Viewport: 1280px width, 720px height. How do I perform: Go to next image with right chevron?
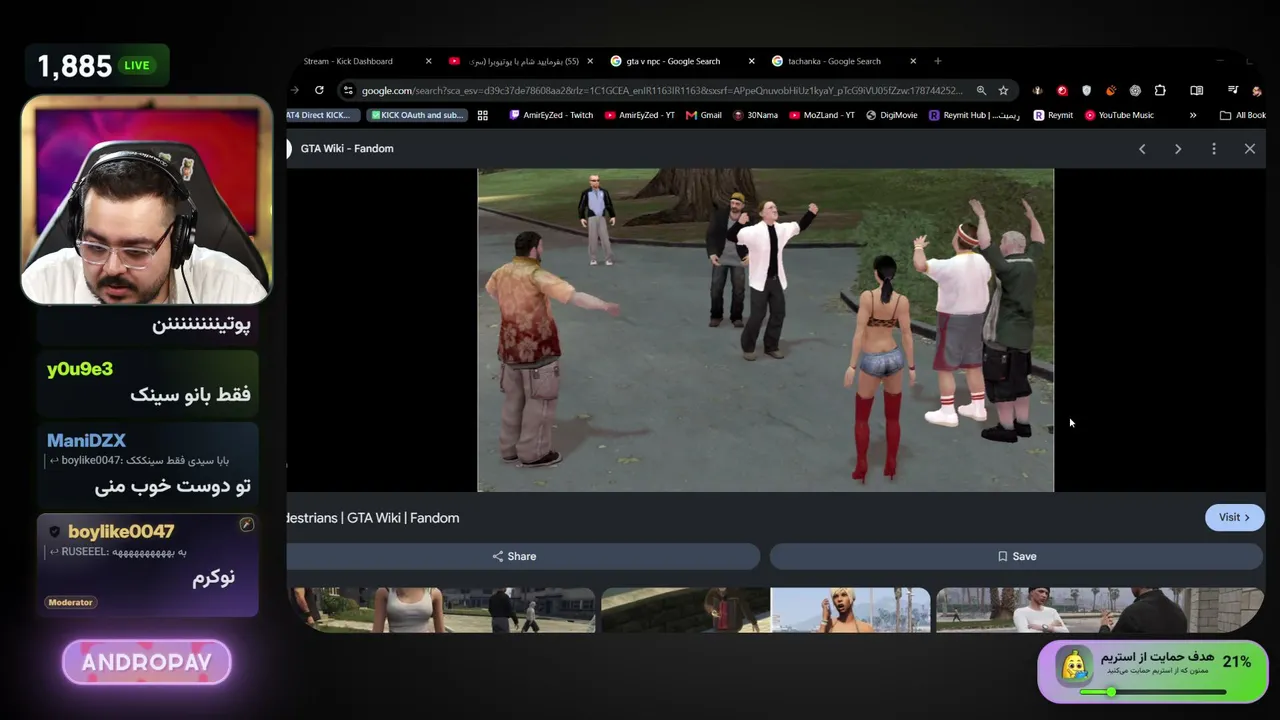tap(1178, 149)
